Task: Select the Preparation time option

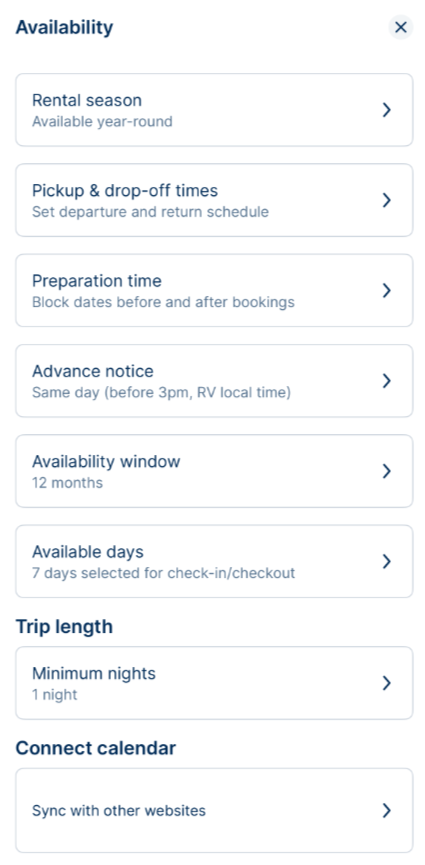Action: click(214, 291)
